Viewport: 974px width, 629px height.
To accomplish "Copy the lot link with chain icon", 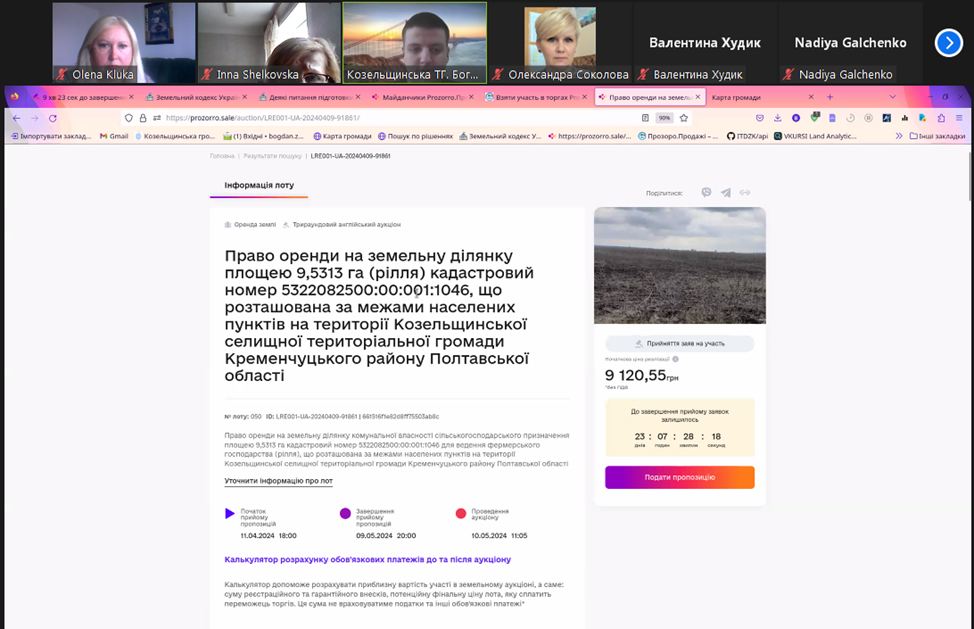I will point(745,192).
